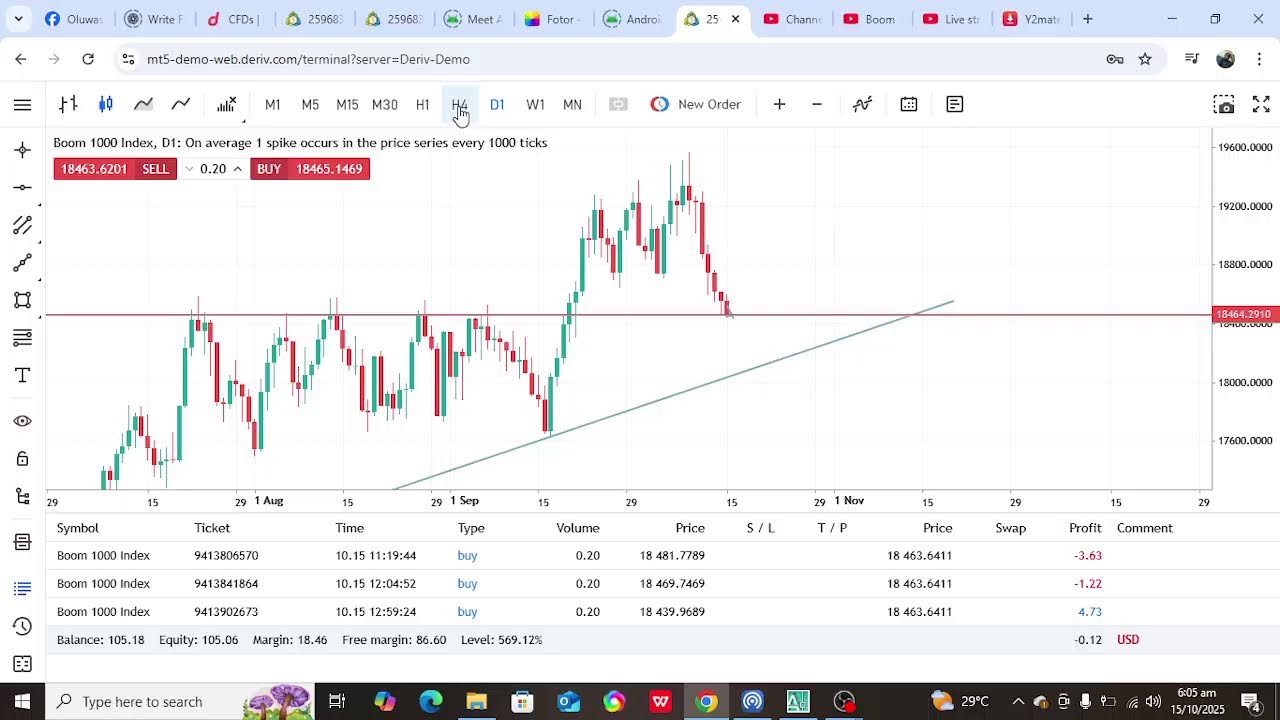Open the objects tree list icon
Viewport: 1280px width, 720px height.
pyautogui.click(x=22, y=496)
